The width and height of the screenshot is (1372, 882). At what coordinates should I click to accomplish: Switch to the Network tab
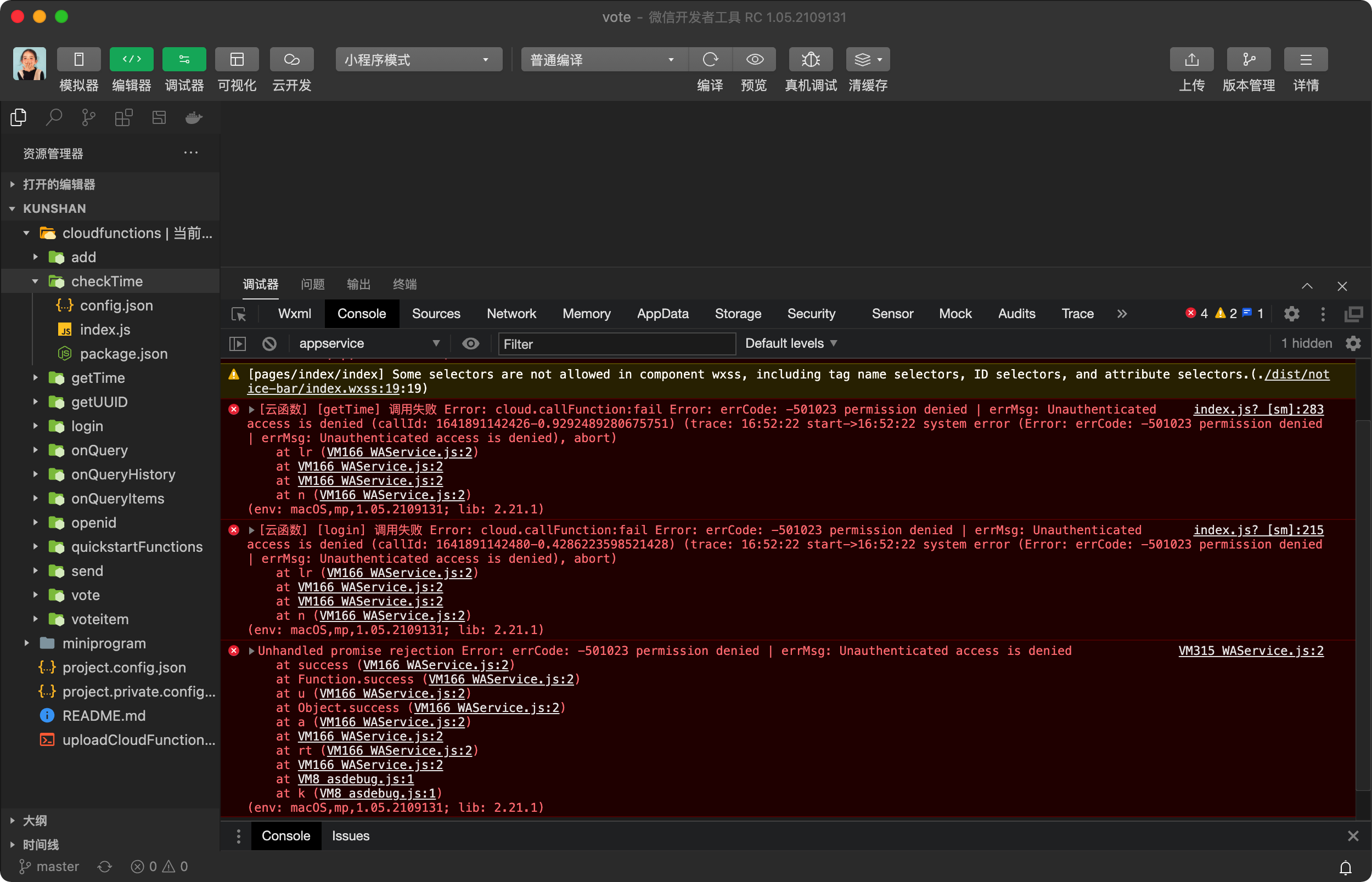511,314
